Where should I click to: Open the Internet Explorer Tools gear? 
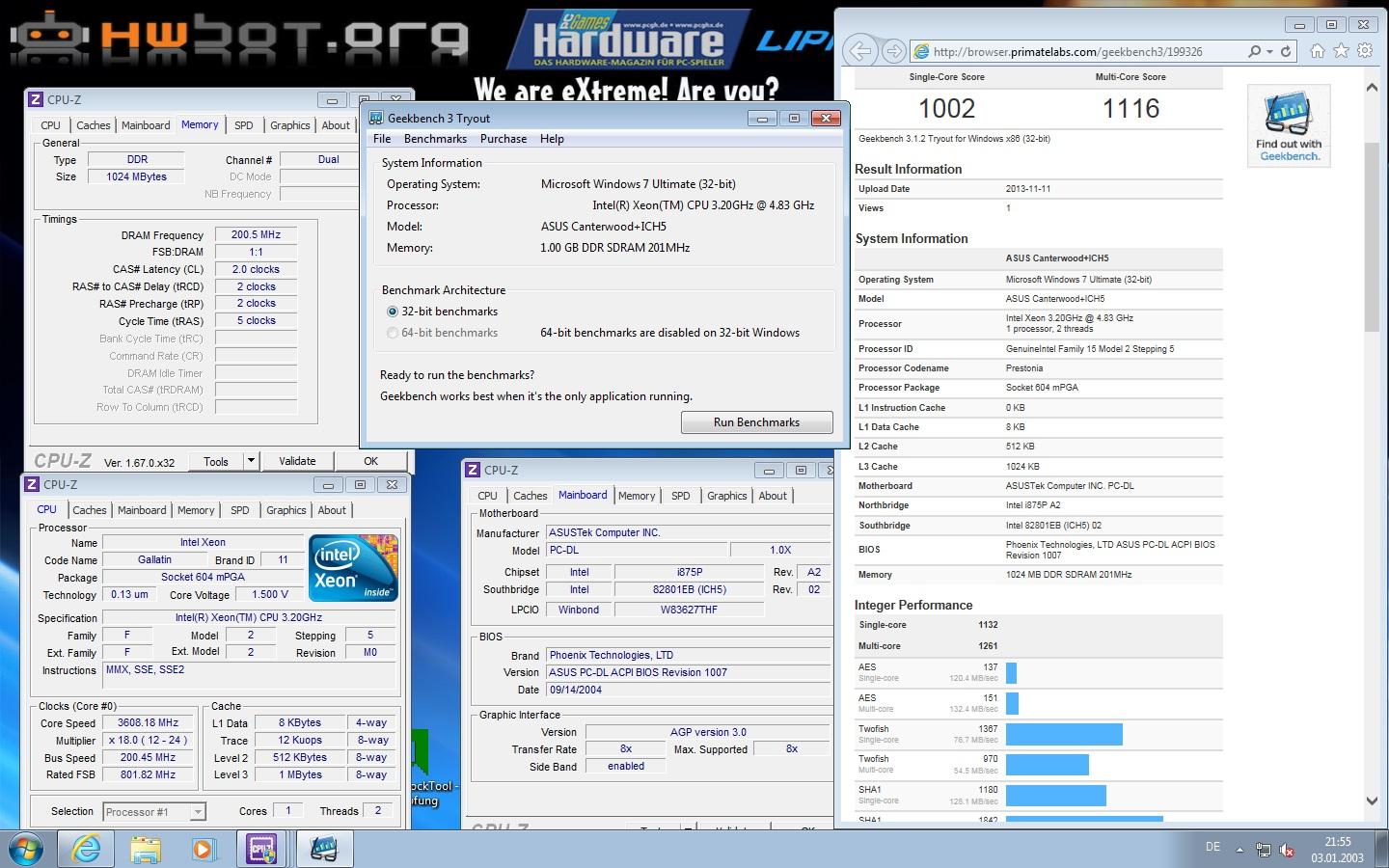pos(1365,51)
